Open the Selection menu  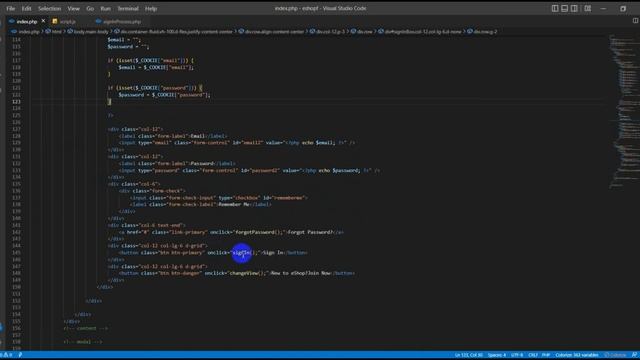pos(49,8)
